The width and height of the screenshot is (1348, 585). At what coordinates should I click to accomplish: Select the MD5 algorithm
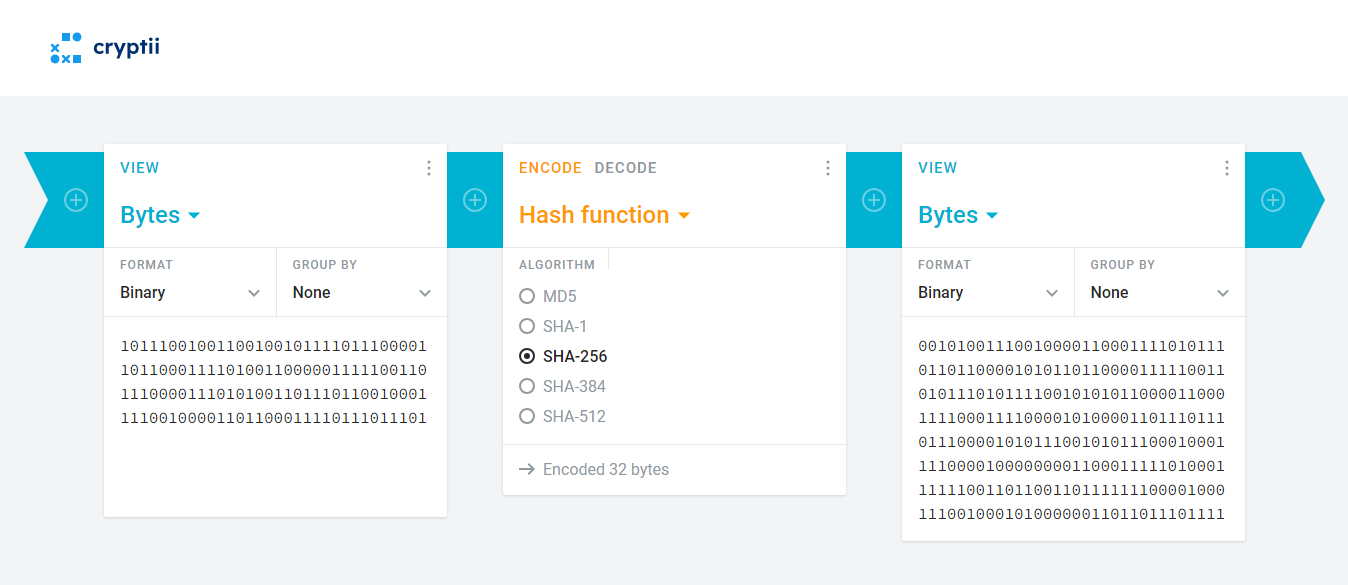click(527, 296)
